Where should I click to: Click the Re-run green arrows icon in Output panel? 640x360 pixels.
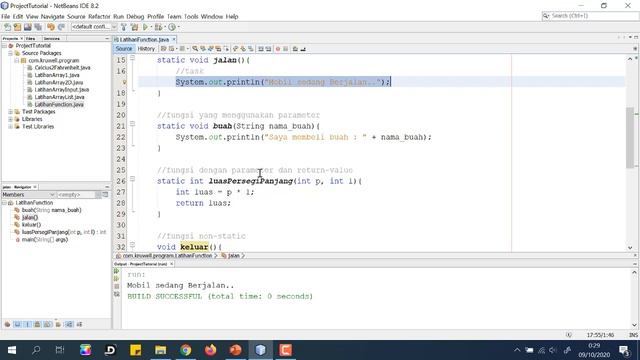[x=117, y=271]
